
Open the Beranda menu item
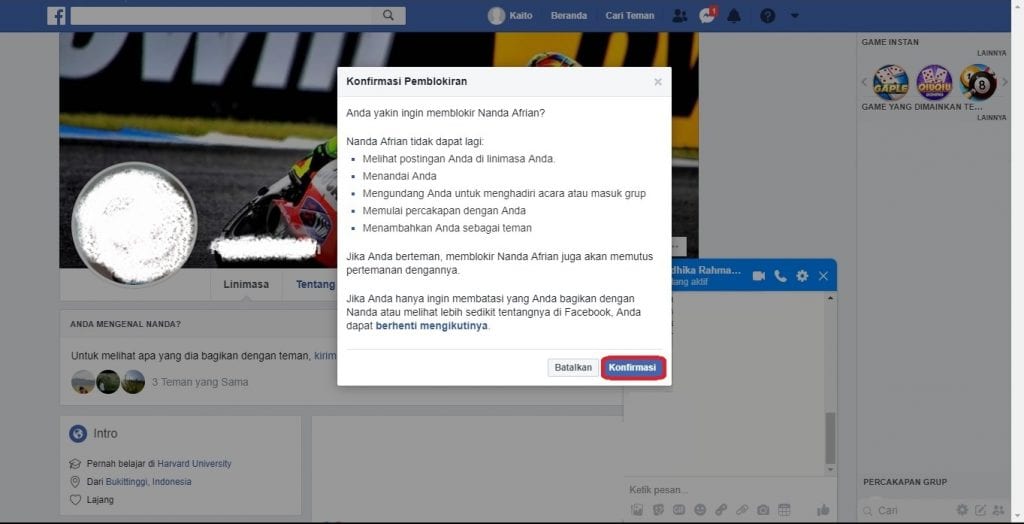coord(569,16)
